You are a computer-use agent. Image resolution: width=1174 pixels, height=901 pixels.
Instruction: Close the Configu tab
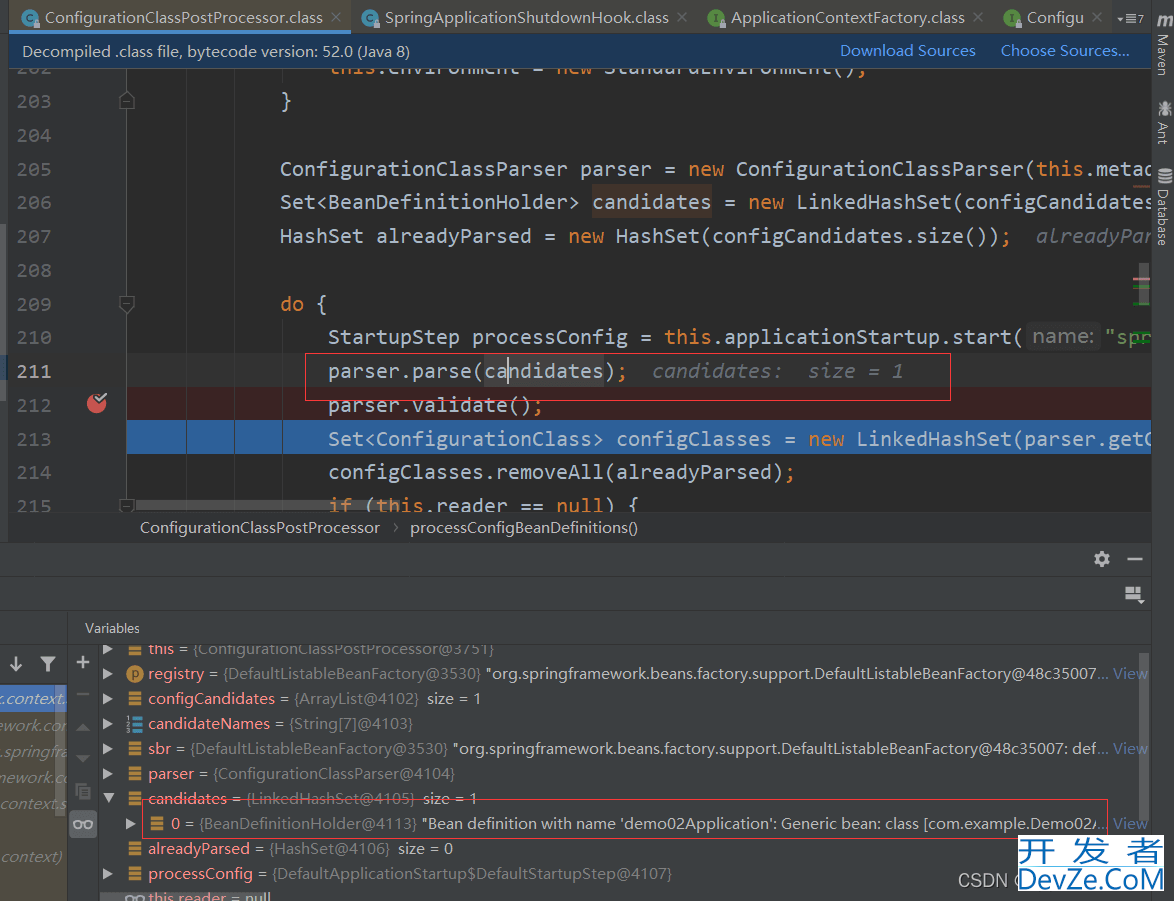pyautogui.click(x=1097, y=17)
